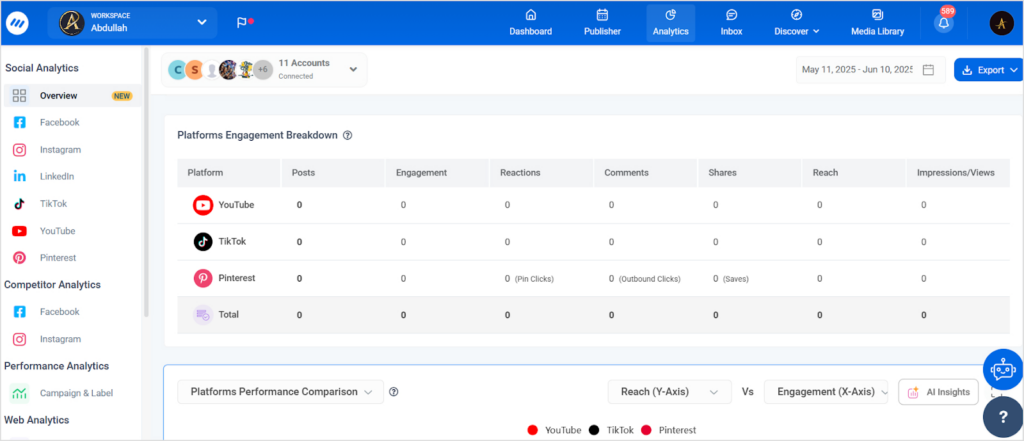Open the Inbox tab
Screen dimensions: 1024x441
(731, 23)
